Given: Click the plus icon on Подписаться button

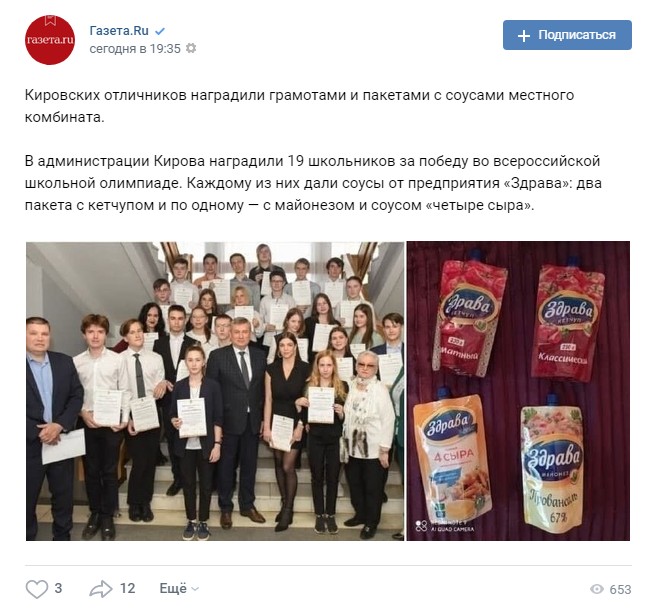Looking at the screenshot, I should click(x=523, y=35).
